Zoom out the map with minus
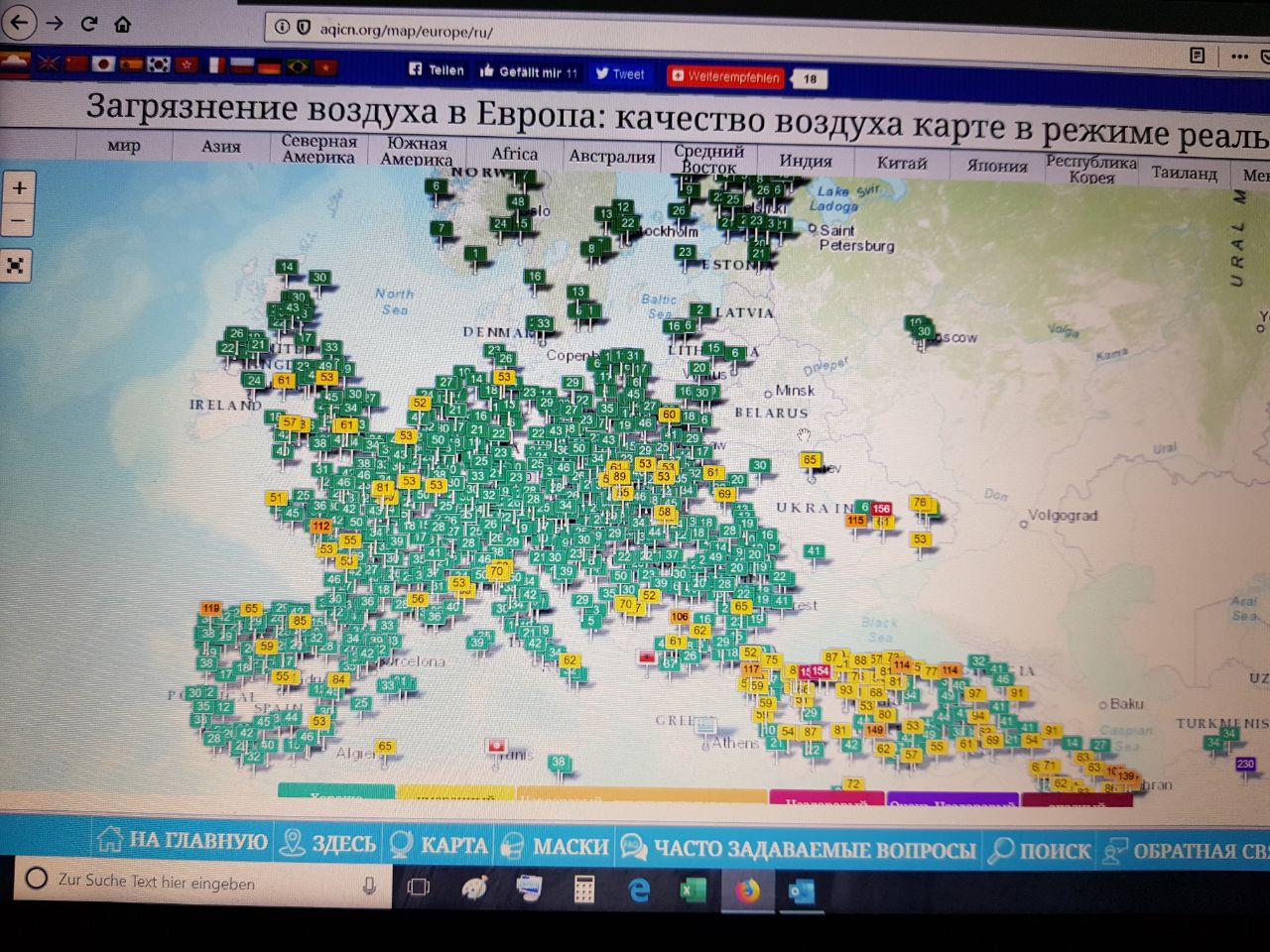The image size is (1270, 952). click(x=19, y=220)
